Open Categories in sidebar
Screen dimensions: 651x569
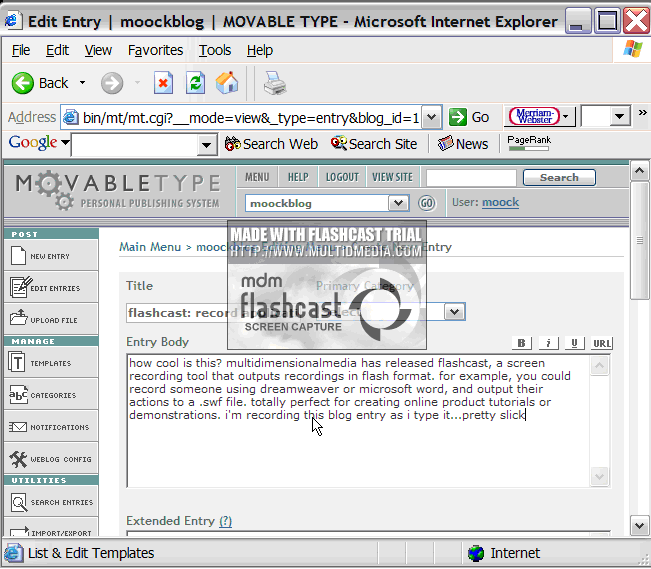pyautogui.click(x=51, y=395)
